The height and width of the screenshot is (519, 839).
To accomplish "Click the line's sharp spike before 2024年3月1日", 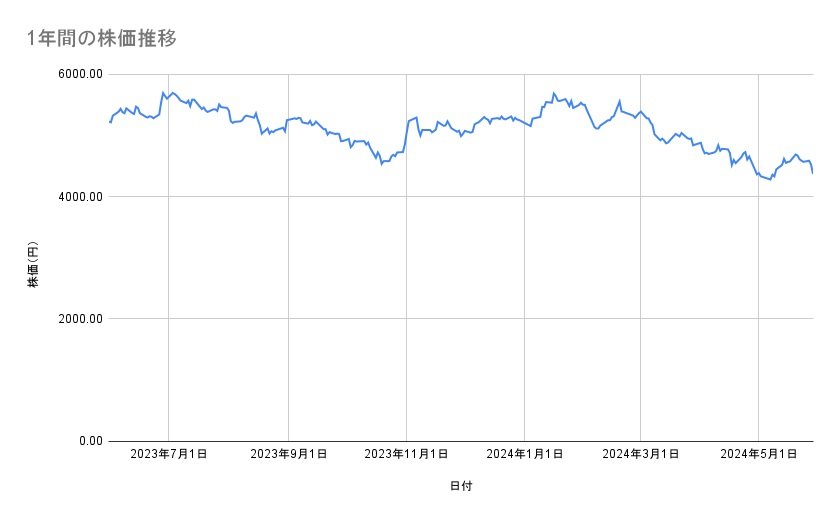I will [x=619, y=101].
